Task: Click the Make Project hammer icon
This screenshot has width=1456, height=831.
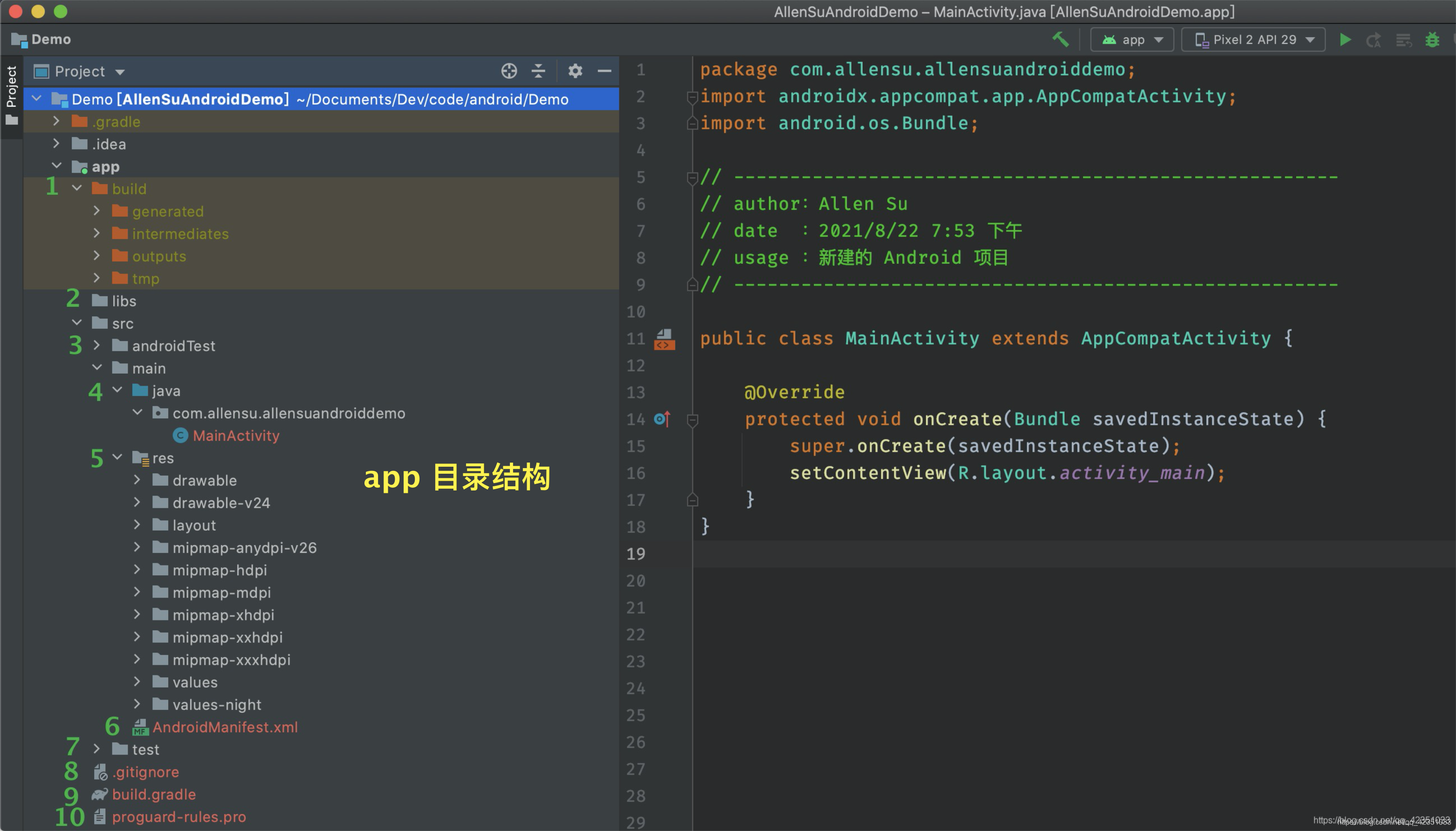Action: click(x=1060, y=40)
